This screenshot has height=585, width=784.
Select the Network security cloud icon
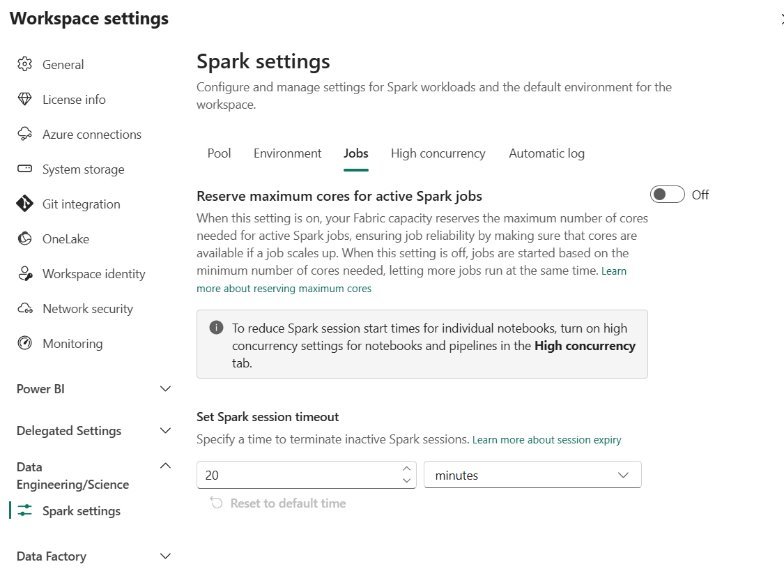(25, 308)
